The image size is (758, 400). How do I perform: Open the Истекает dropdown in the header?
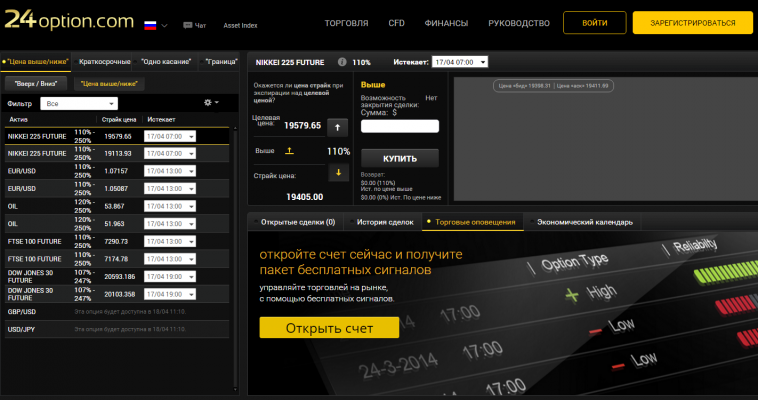460,62
